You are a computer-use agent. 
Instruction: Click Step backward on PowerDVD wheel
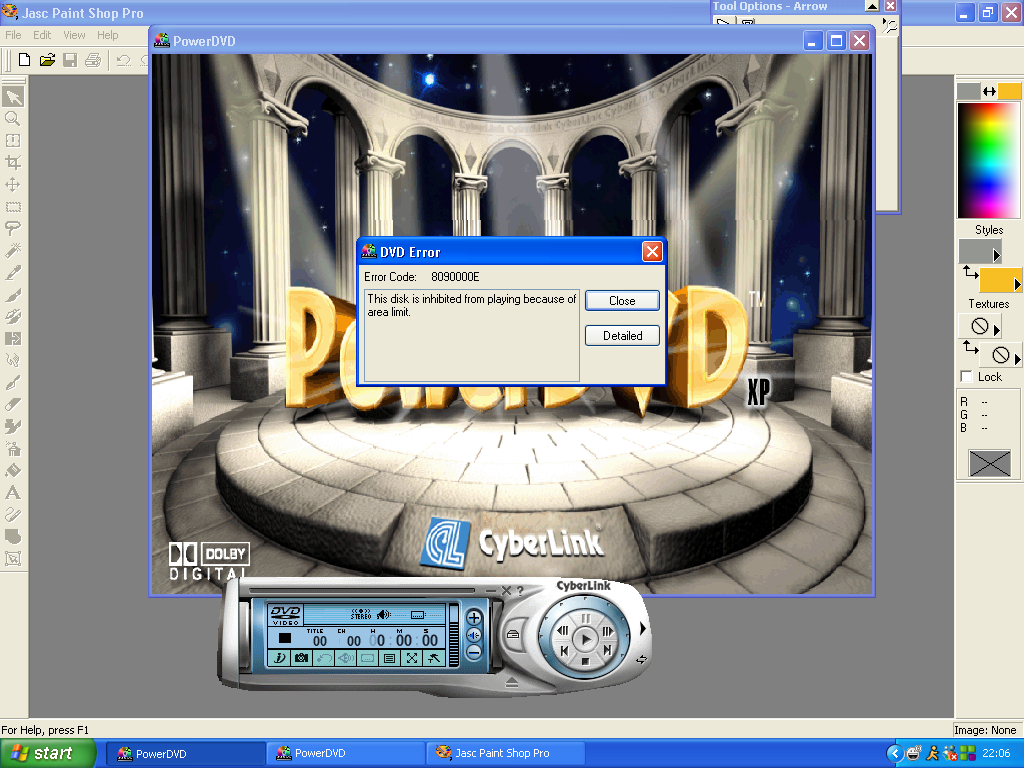[x=563, y=631]
